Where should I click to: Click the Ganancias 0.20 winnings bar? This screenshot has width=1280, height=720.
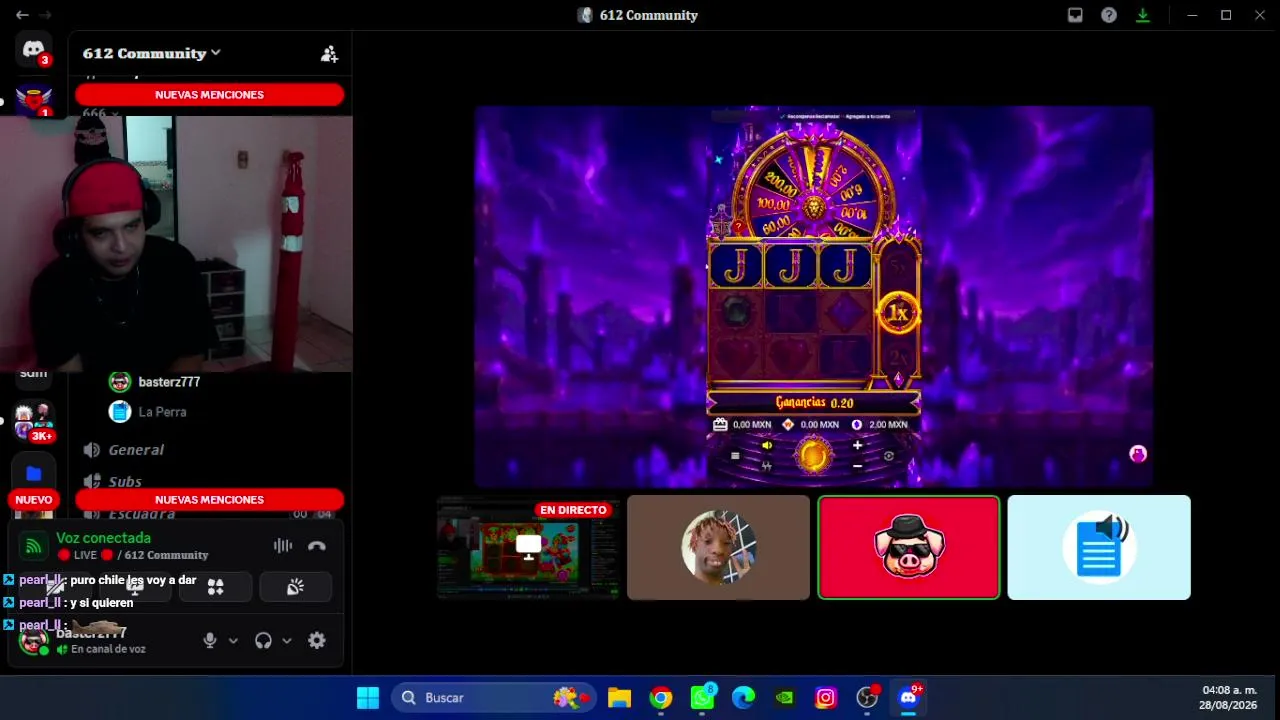(x=814, y=403)
